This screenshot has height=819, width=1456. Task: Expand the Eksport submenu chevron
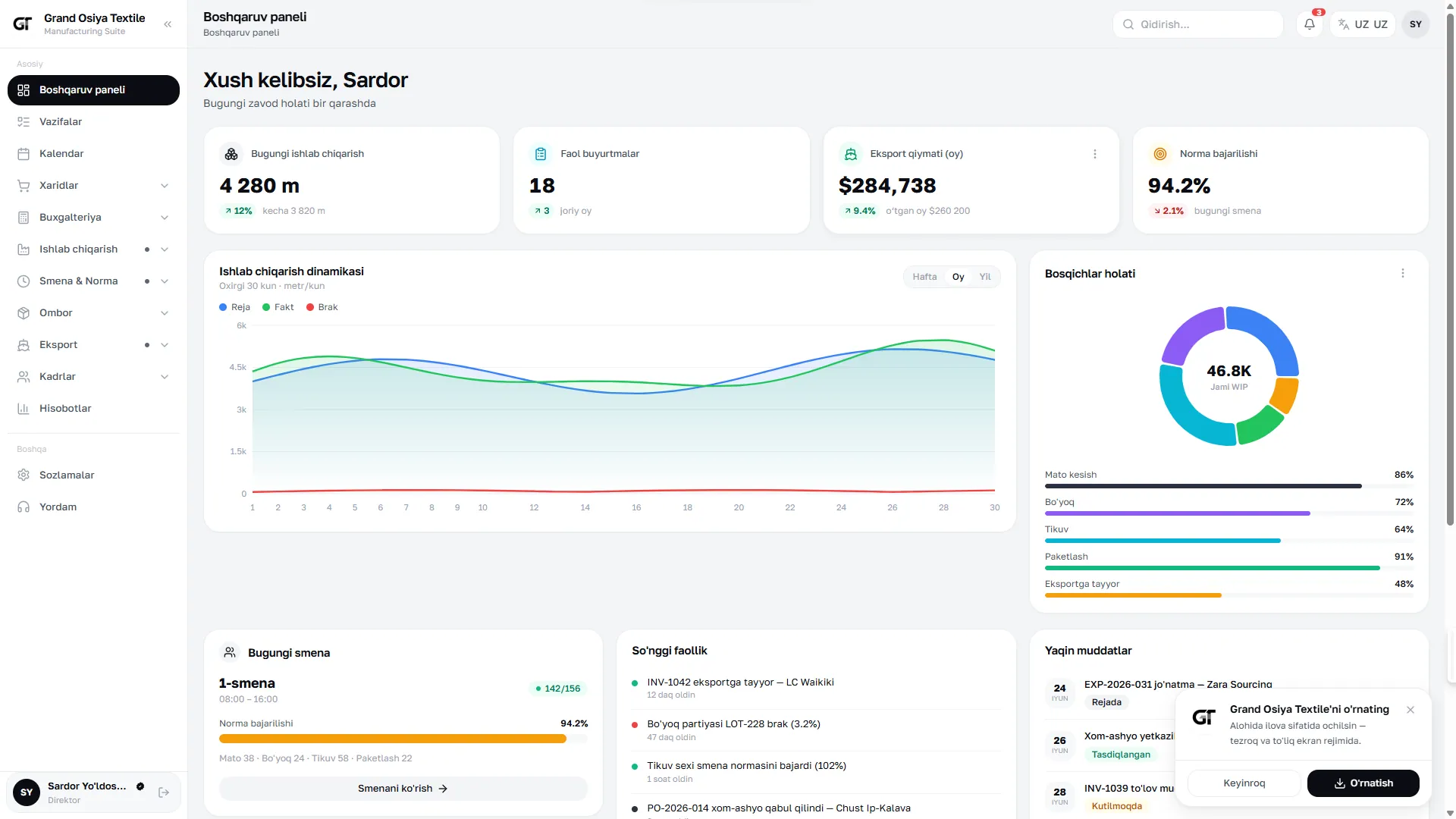pos(164,345)
